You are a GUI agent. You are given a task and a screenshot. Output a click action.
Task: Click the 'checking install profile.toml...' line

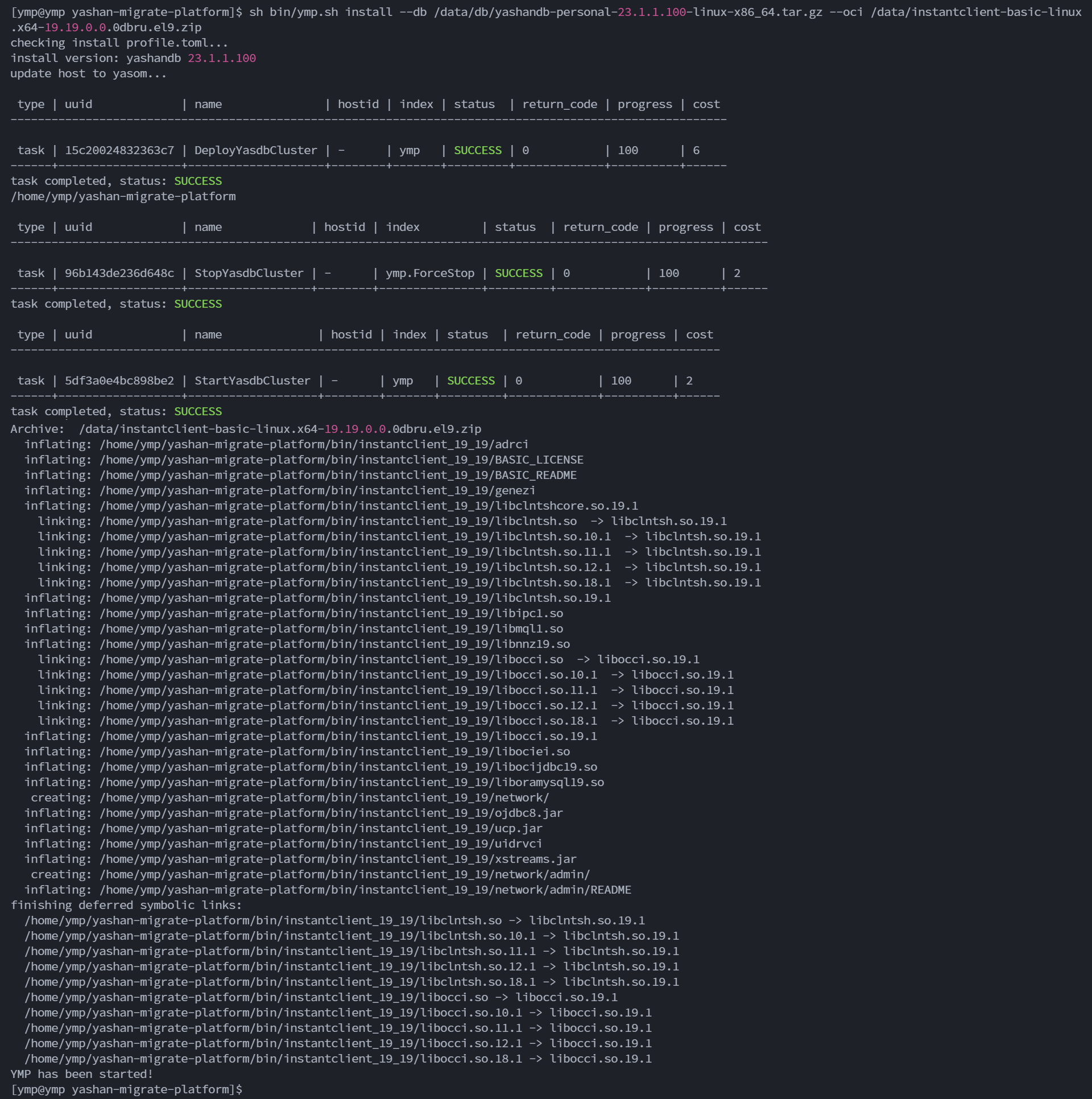coord(119,43)
